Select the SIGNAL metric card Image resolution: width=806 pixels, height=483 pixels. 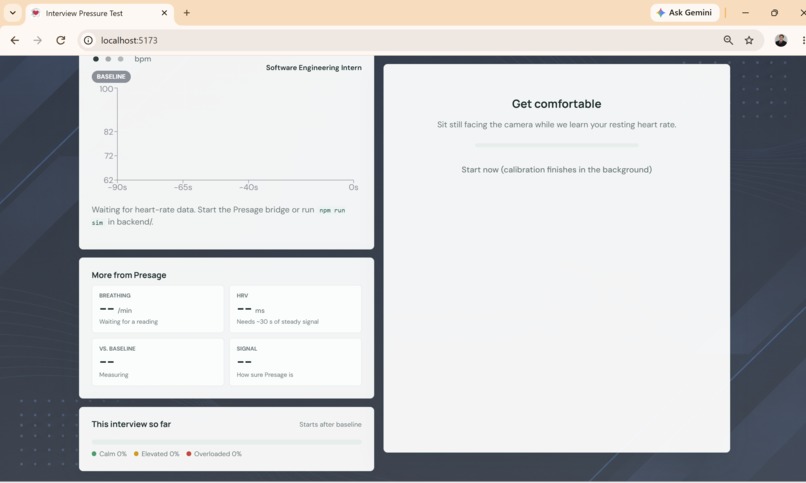tap(295, 362)
